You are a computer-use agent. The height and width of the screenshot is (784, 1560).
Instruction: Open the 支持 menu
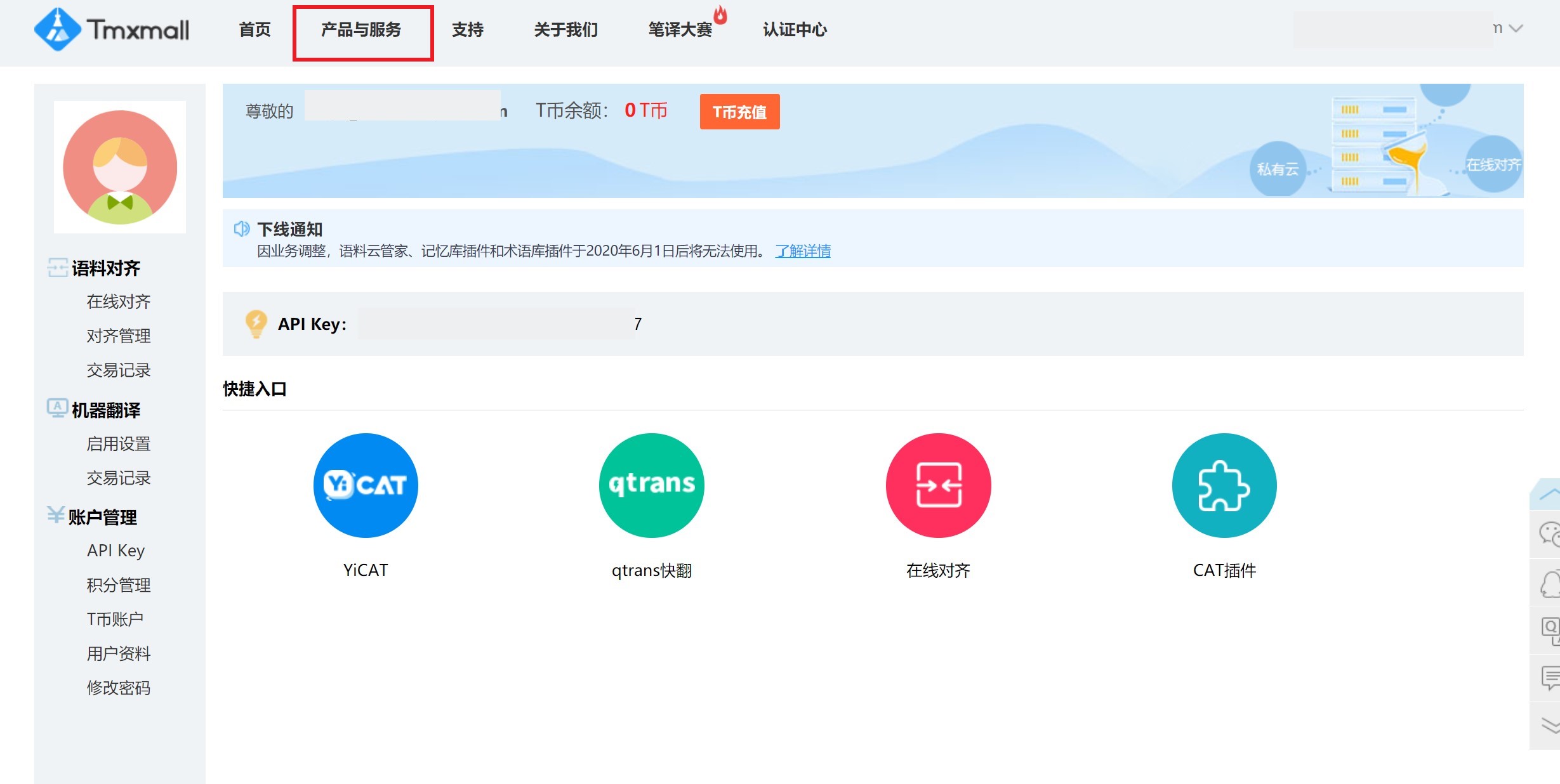pos(468,30)
